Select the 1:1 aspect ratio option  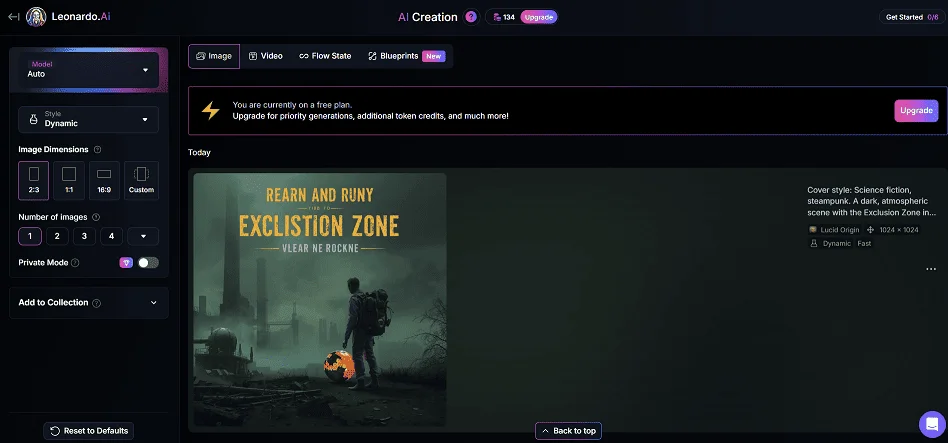68,180
